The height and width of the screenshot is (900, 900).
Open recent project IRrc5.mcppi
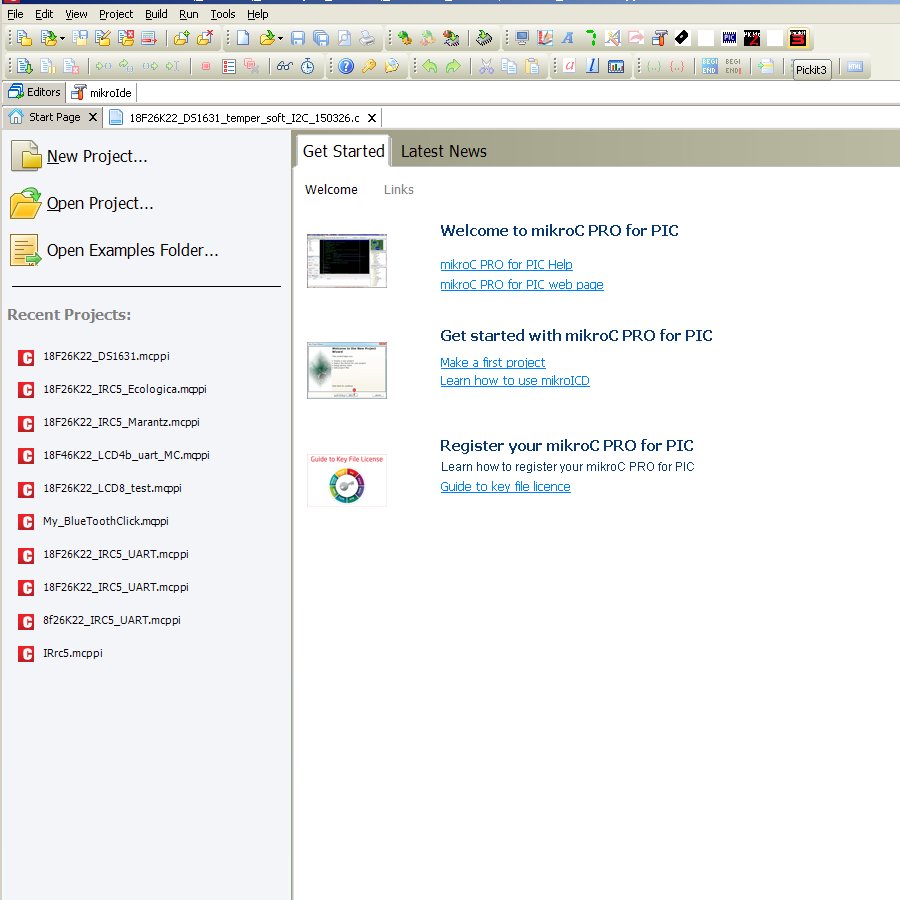72,653
